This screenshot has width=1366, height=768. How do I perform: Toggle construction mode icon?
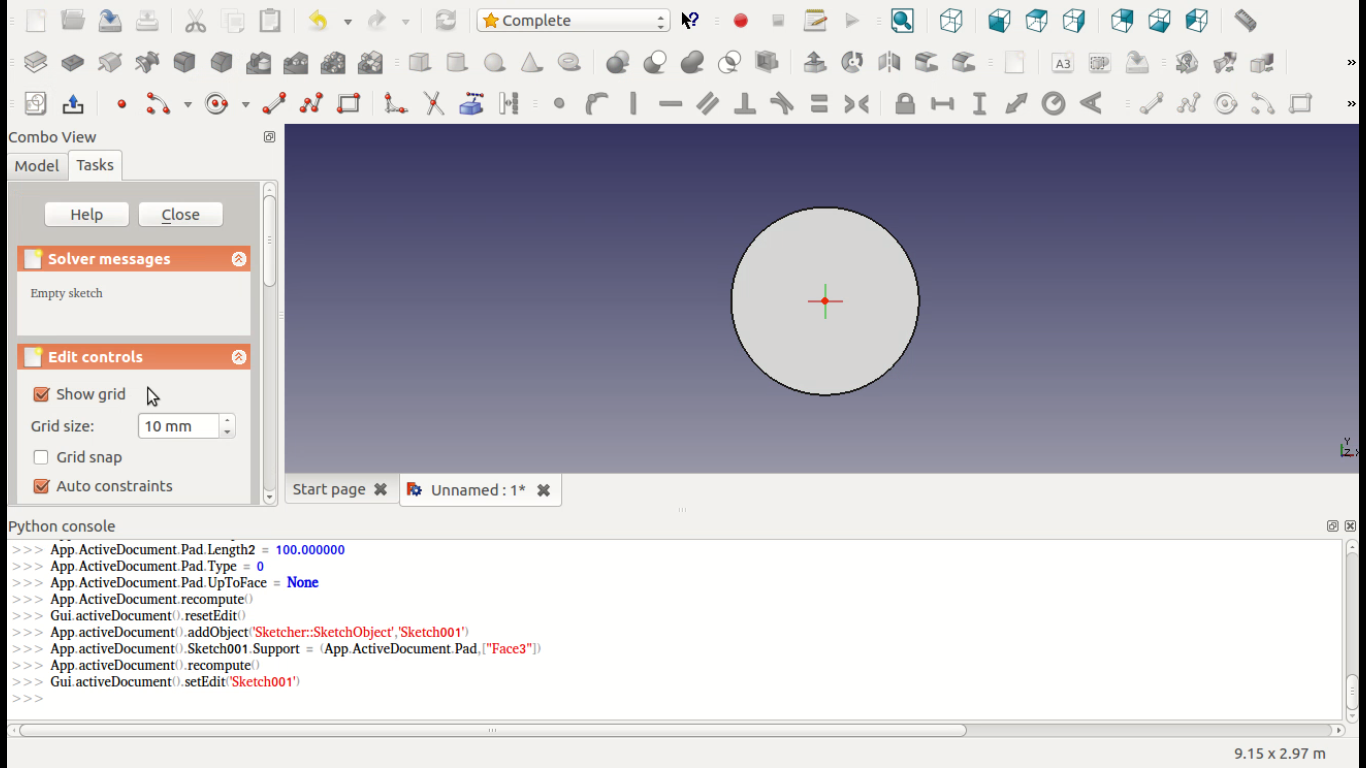509,104
